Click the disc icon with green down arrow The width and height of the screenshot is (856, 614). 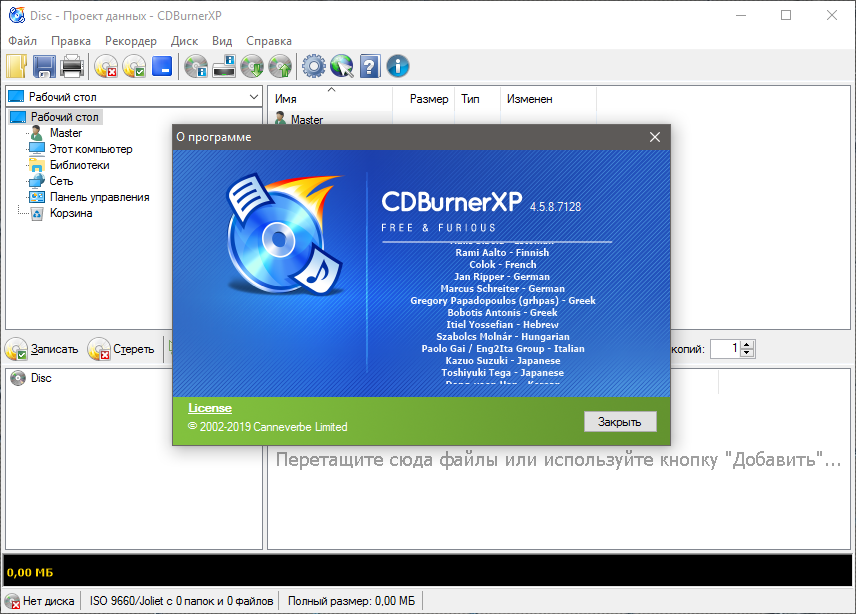(x=252, y=67)
